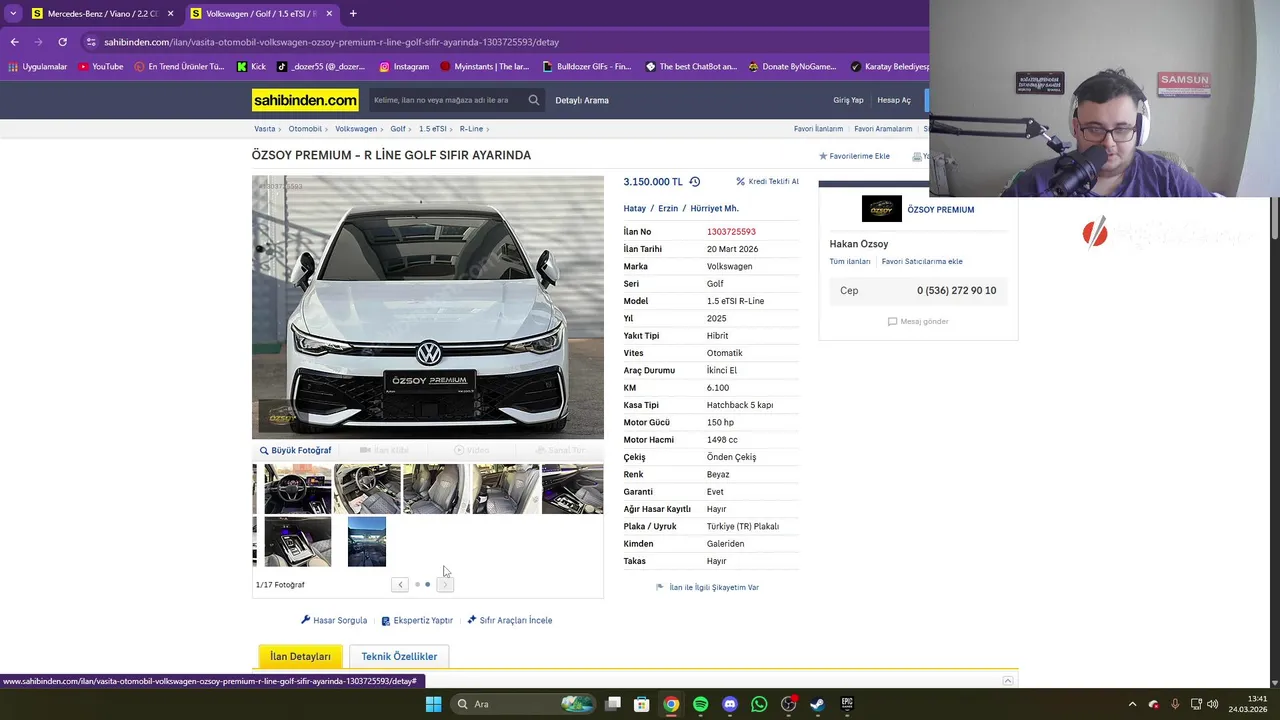Click the price history clock icon

[695, 182]
